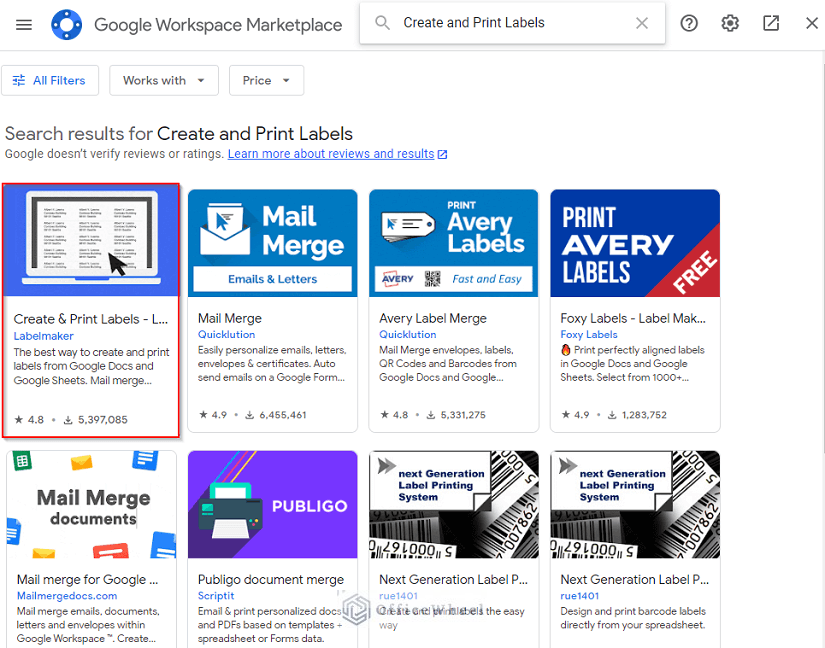Clear the search text with X

coord(641,23)
